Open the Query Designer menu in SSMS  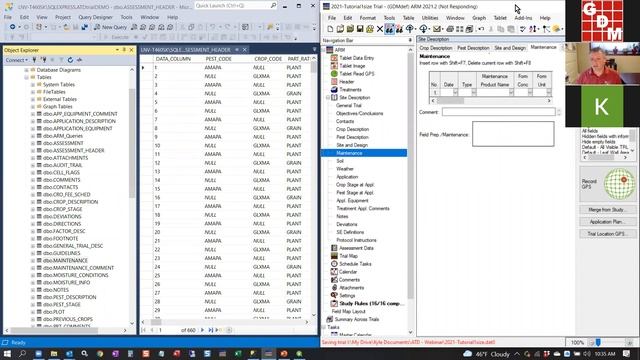(x=96, y=18)
